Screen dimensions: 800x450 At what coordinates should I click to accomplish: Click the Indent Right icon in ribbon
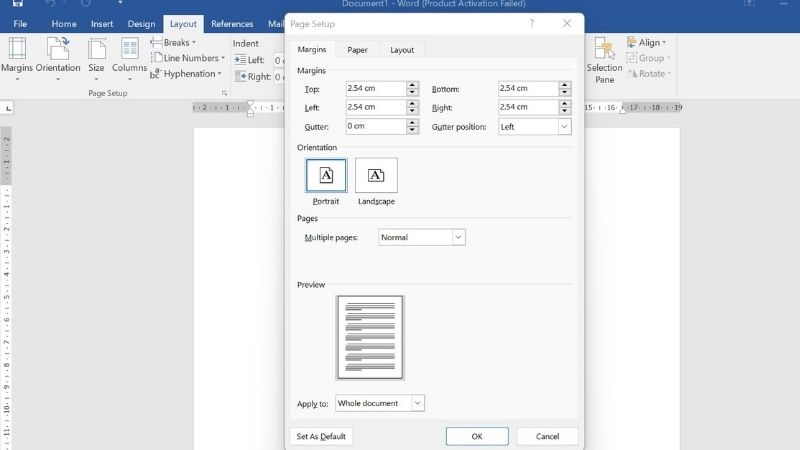[240, 77]
